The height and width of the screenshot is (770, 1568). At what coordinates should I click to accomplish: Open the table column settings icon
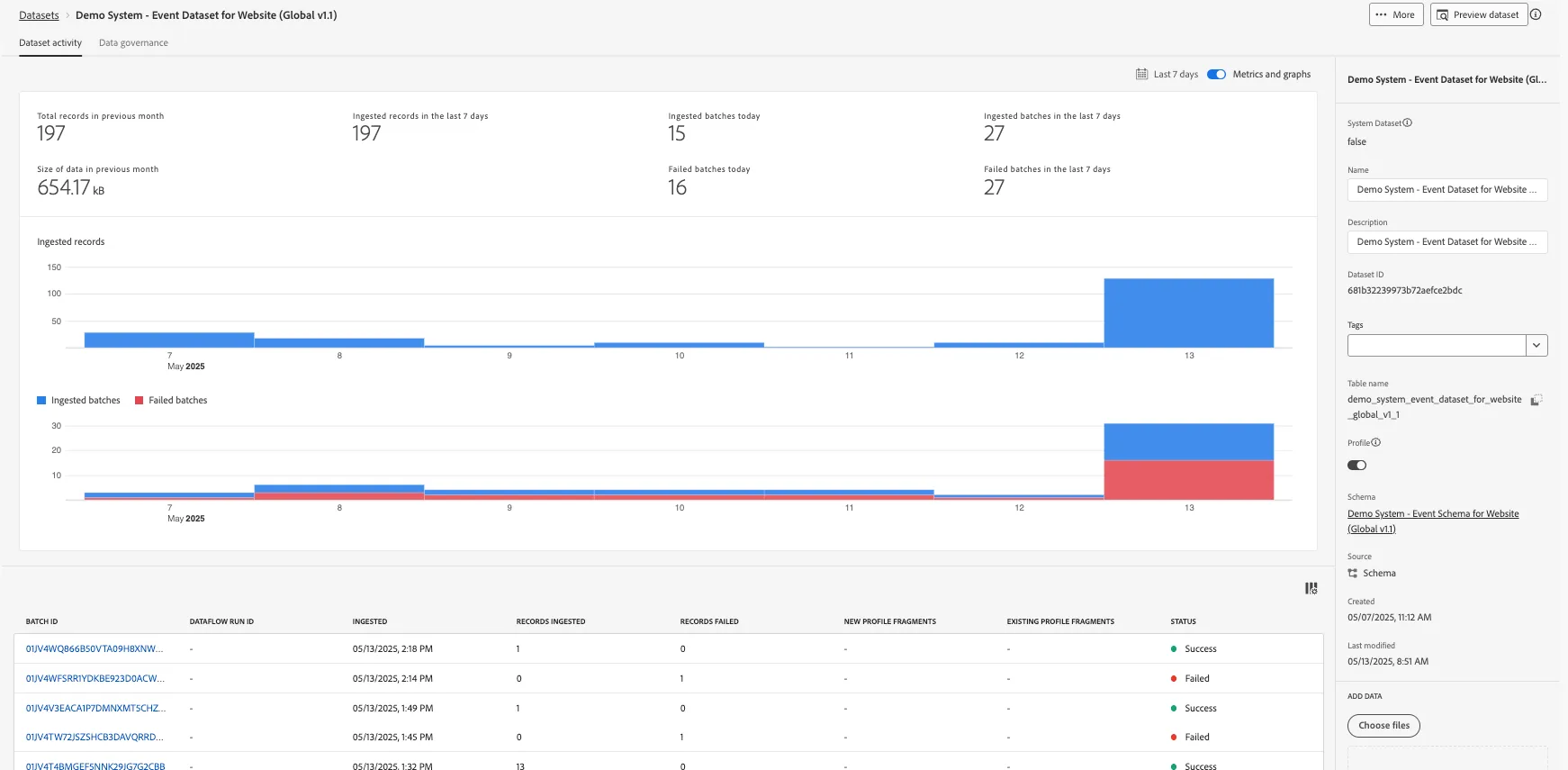[1311, 588]
